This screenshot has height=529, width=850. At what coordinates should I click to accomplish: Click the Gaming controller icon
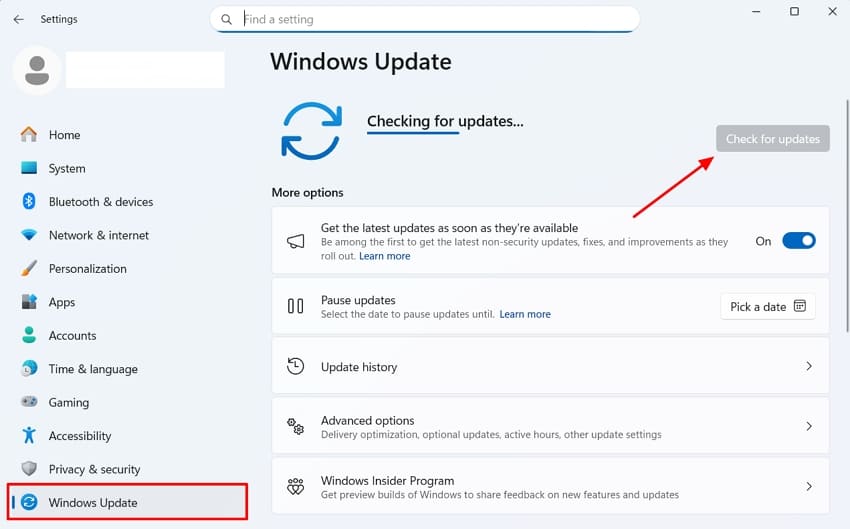[x=29, y=402]
